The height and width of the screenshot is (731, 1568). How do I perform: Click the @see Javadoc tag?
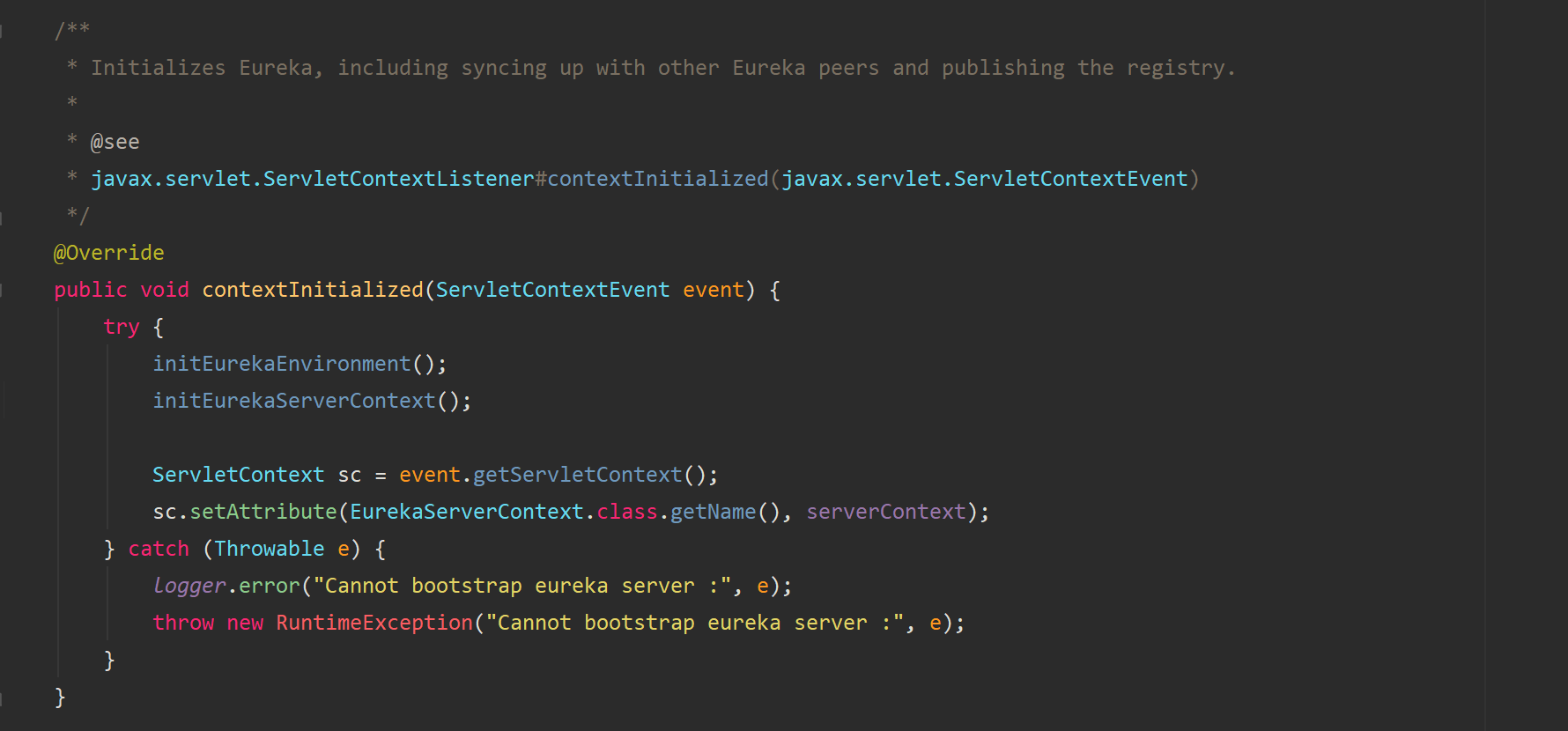(x=115, y=142)
